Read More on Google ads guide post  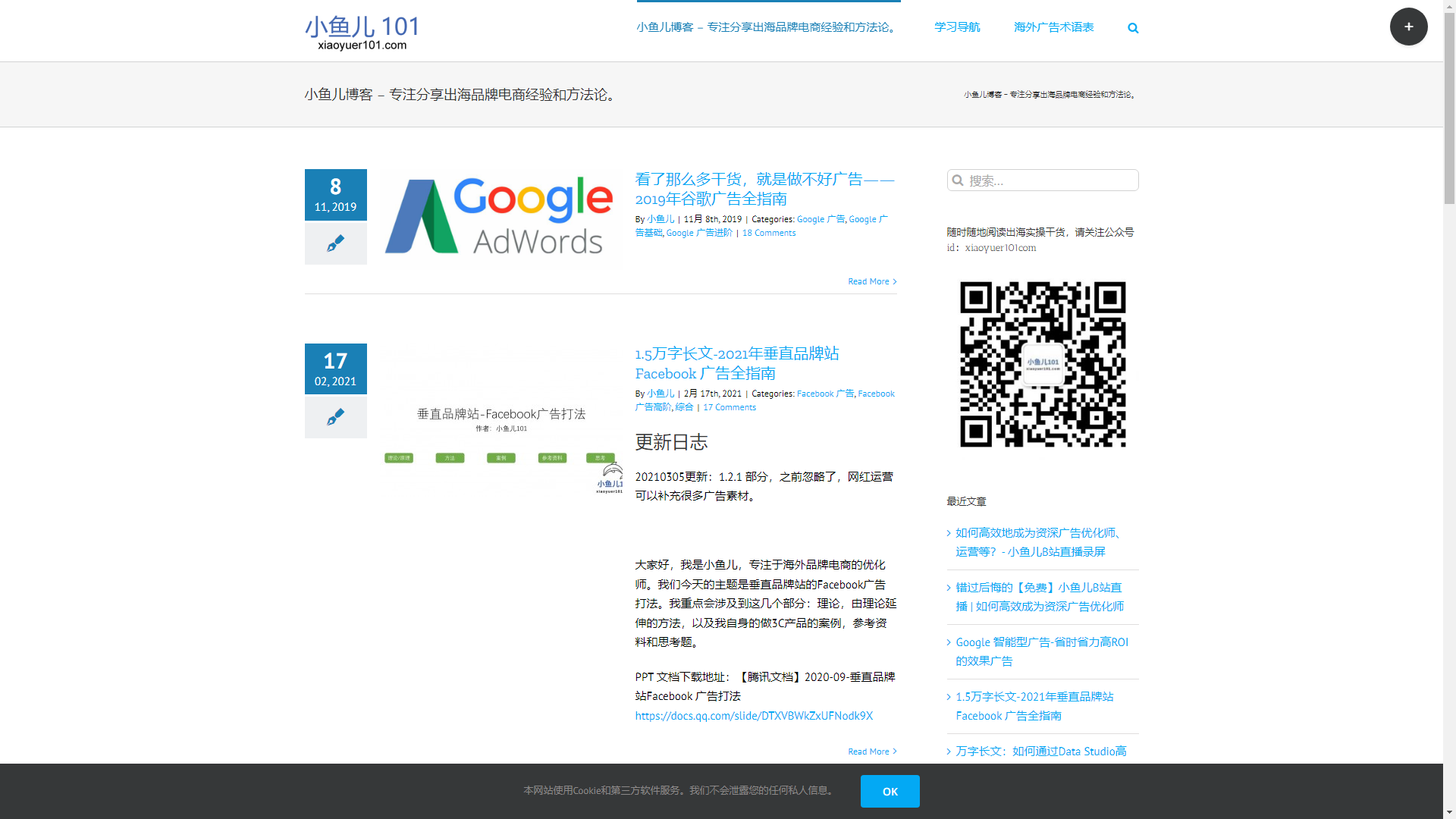tap(871, 281)
